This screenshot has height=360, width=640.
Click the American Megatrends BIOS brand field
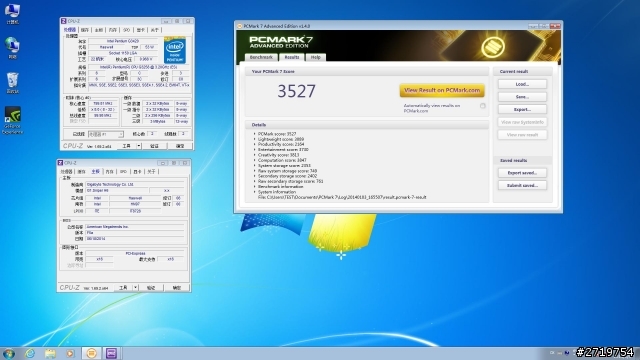[x=135, y=227]
